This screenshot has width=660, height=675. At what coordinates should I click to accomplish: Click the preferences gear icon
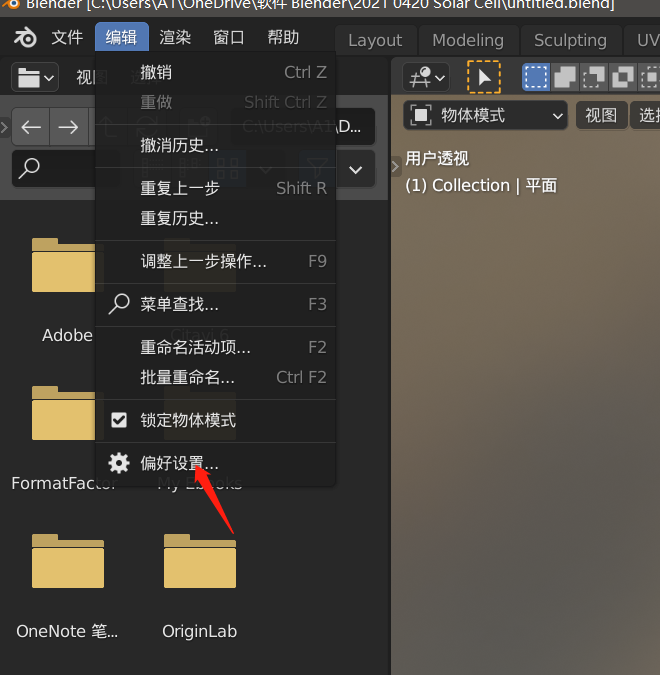(x=119, y=463)
